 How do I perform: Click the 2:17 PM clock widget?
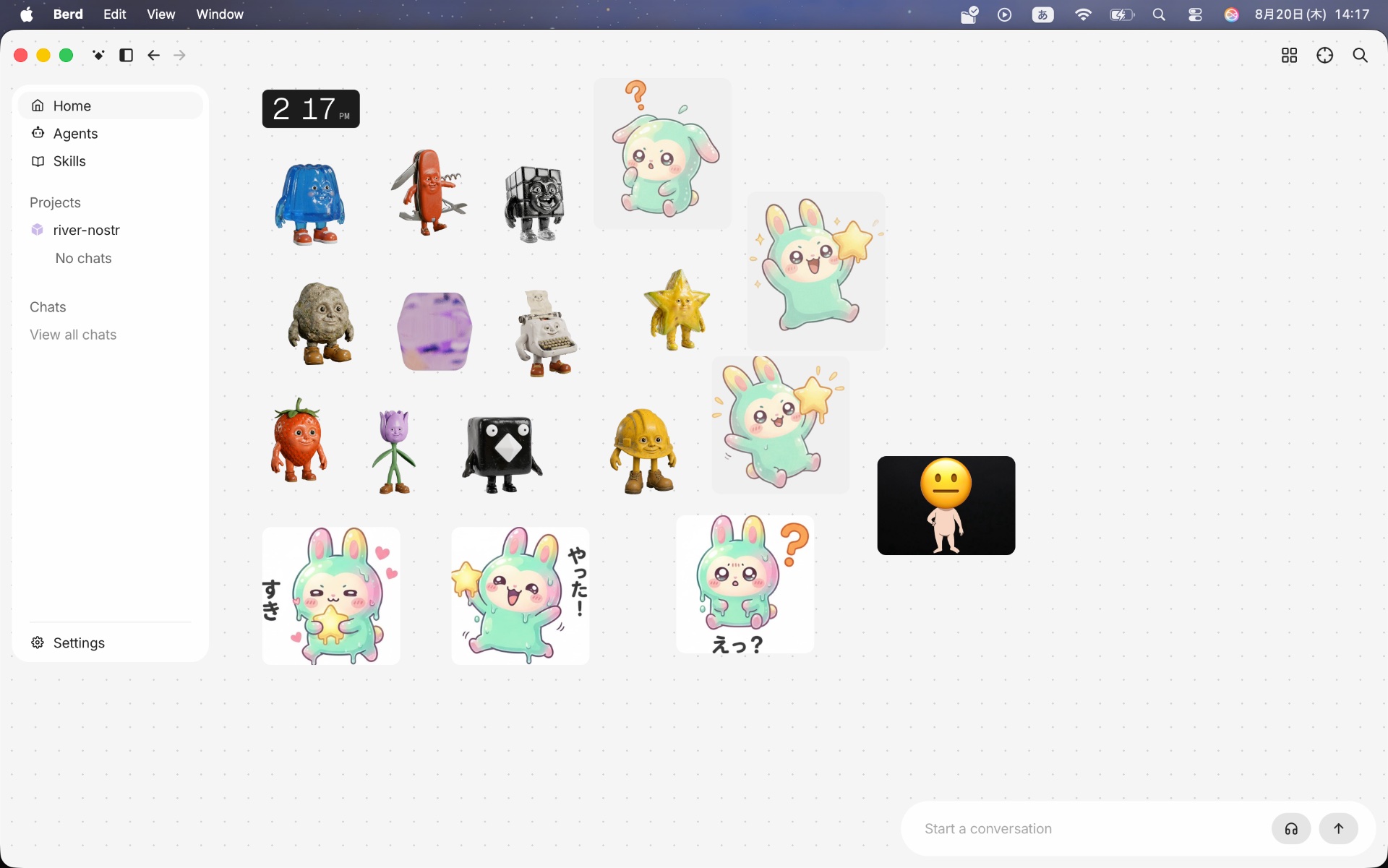coord(311,109)
